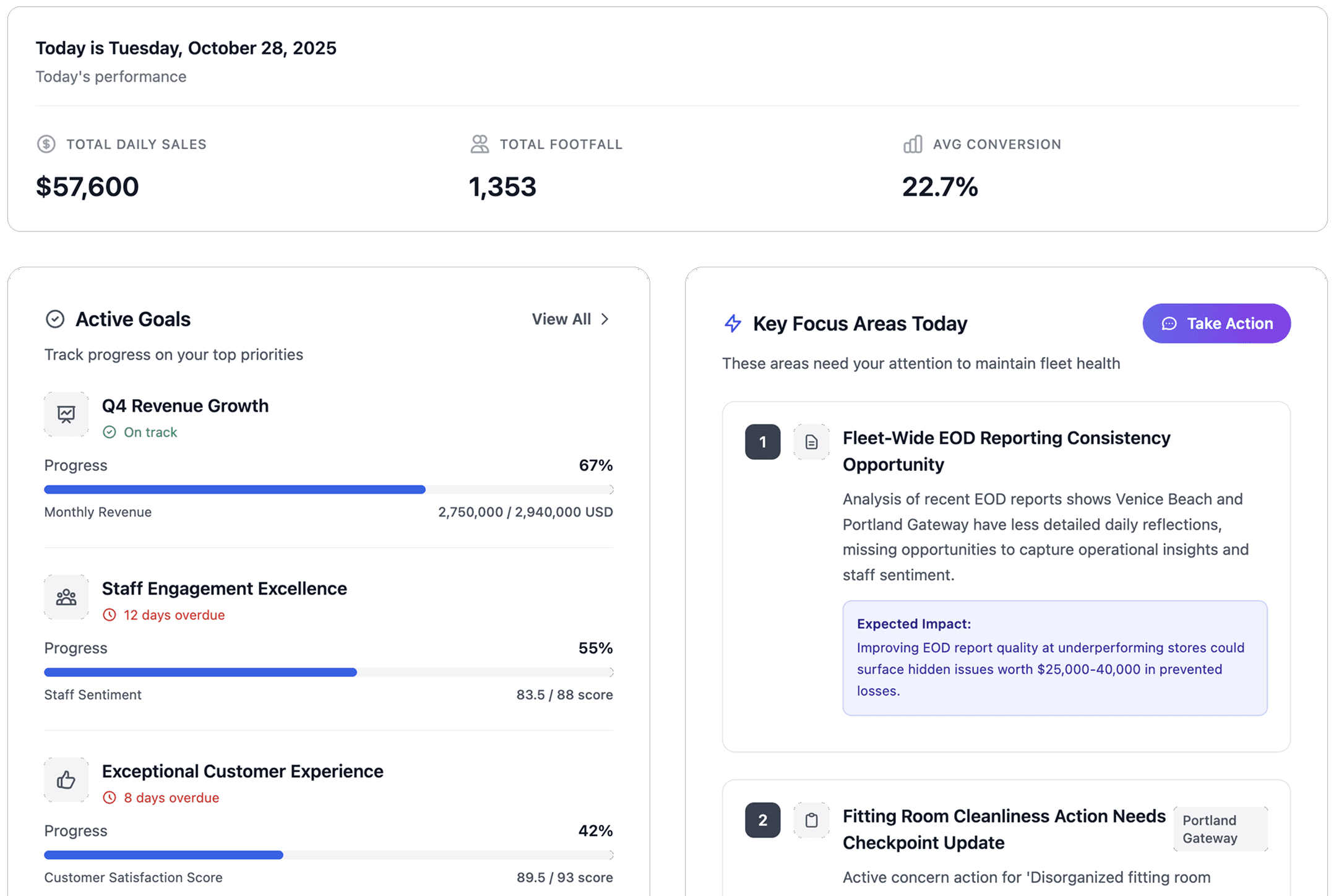Viewport: 1339px width, 896px height.
Task: Click the Q4 Revenue Growth progress bar
Action: tap(329, 489)
